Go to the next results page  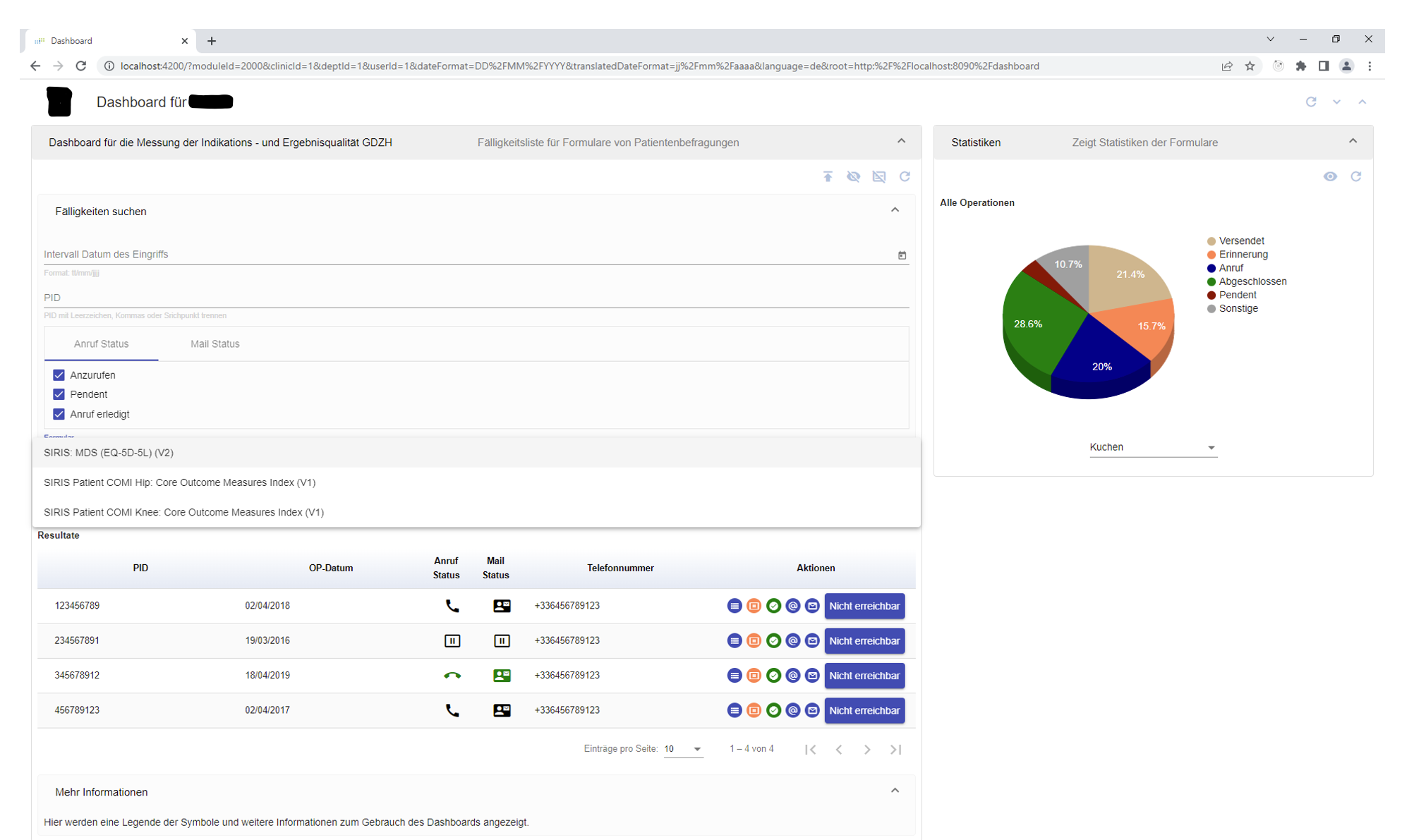[x=867, y=749]
